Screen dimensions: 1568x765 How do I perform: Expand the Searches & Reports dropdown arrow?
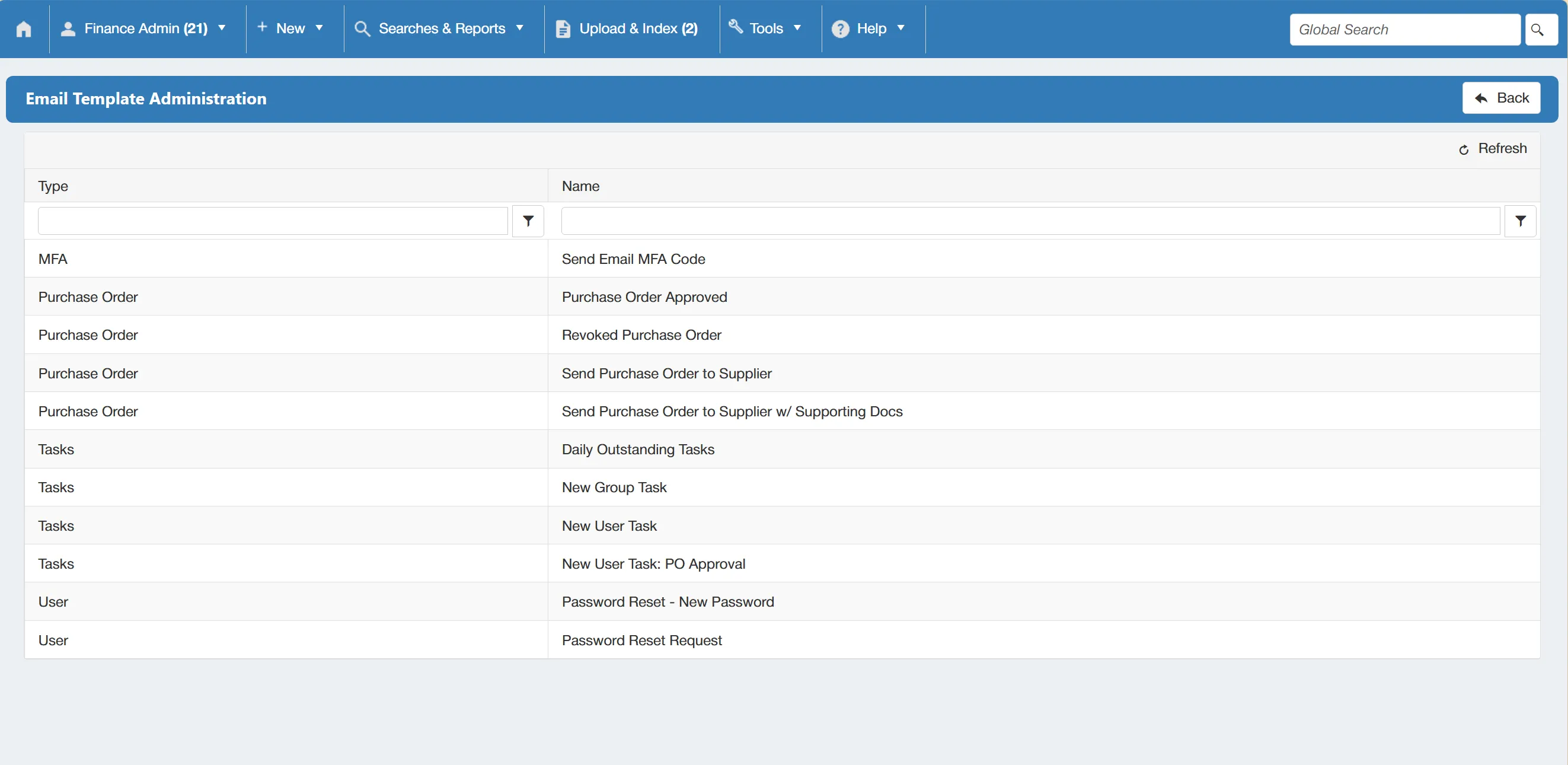click(x=520, y=28)
